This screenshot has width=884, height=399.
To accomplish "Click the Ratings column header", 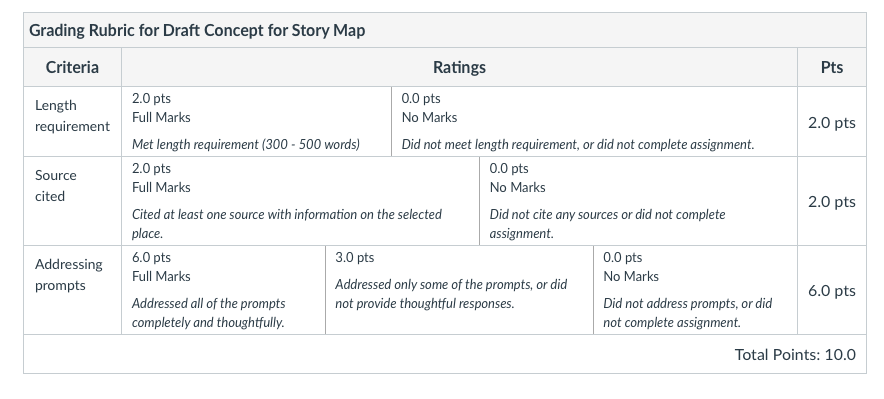I will (x=459, y=67).
